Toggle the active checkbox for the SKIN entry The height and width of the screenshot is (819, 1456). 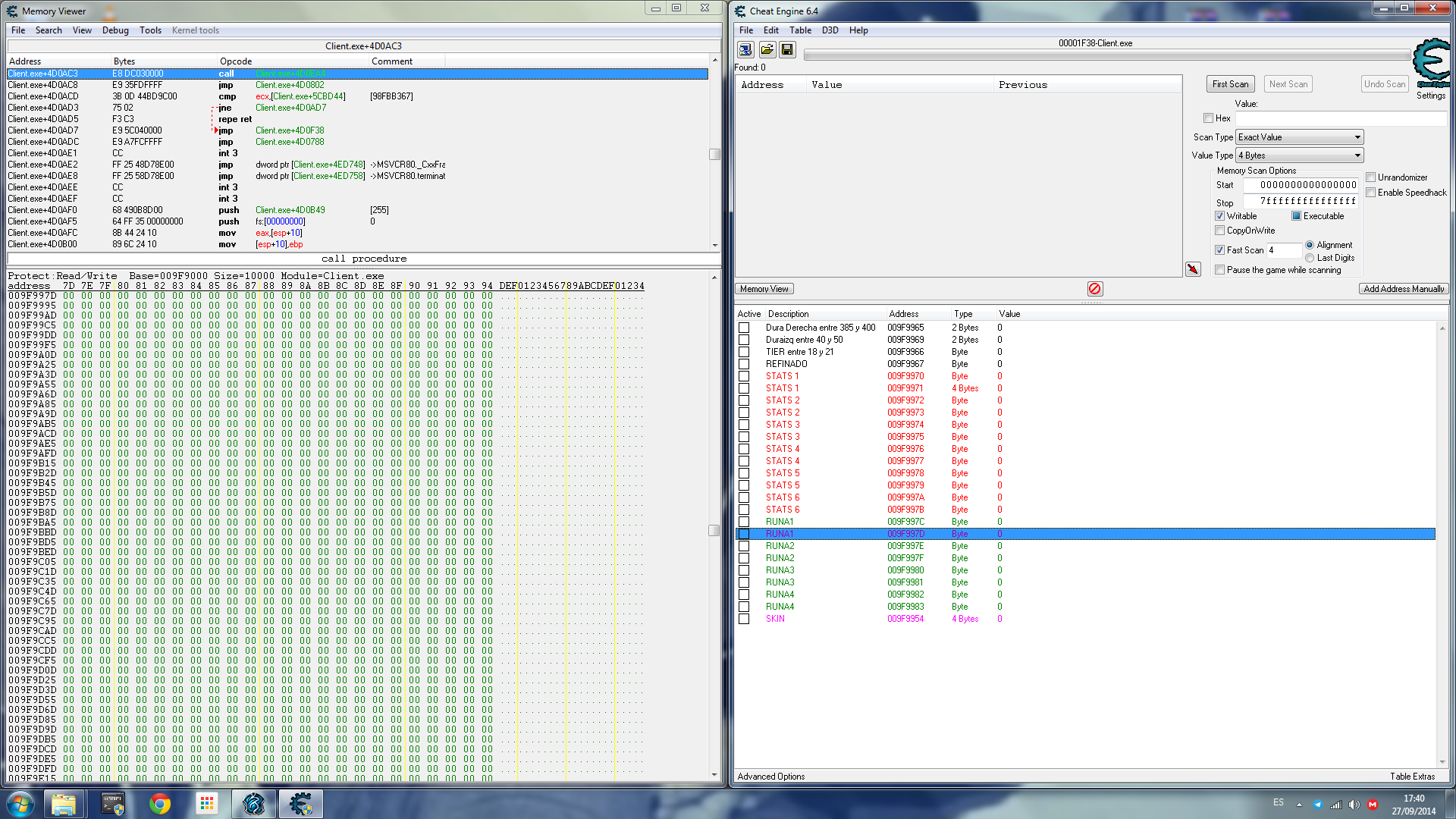pos(744,619)
